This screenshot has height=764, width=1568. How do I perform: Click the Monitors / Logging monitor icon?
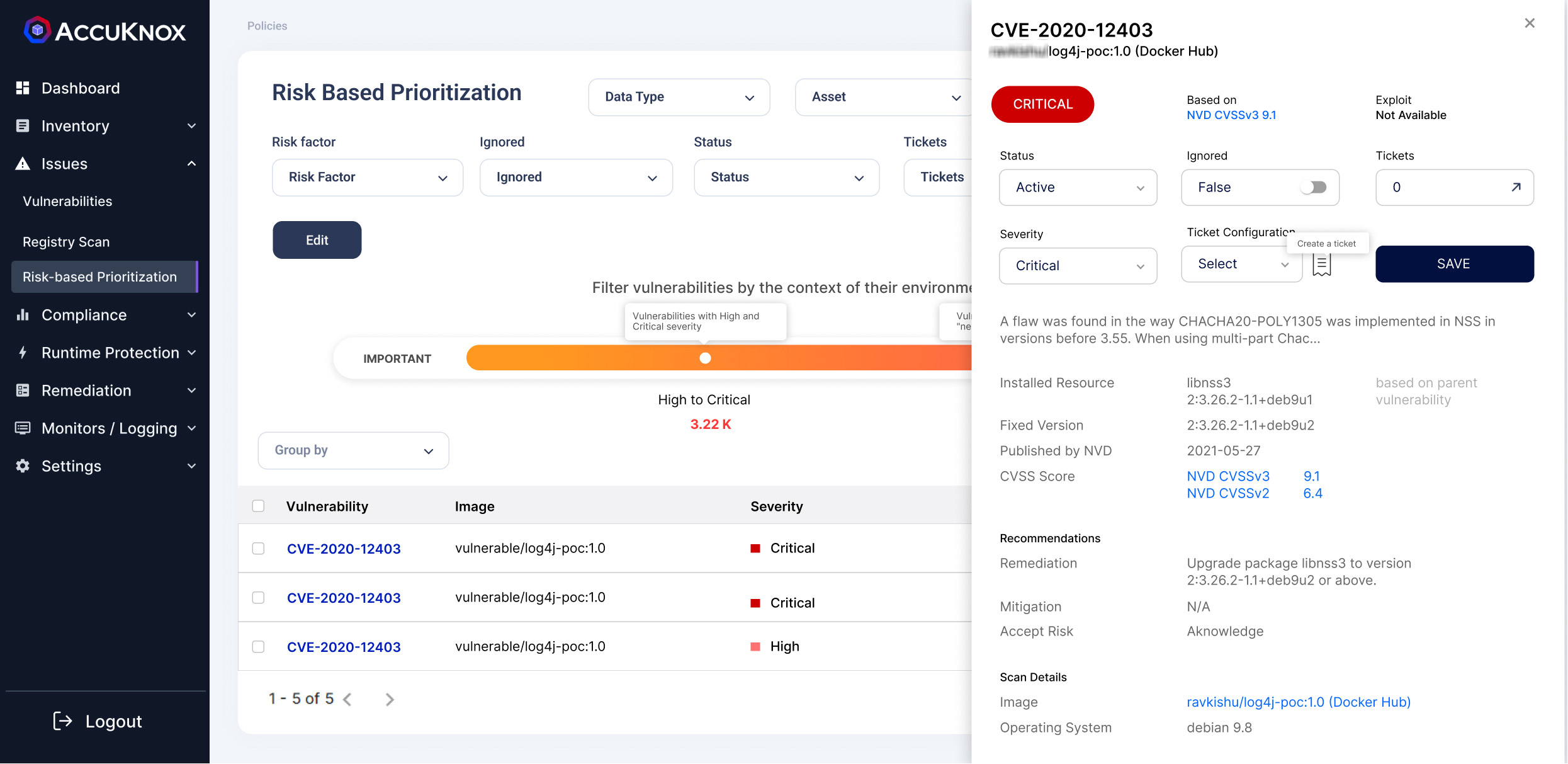[x=23, y=428]
